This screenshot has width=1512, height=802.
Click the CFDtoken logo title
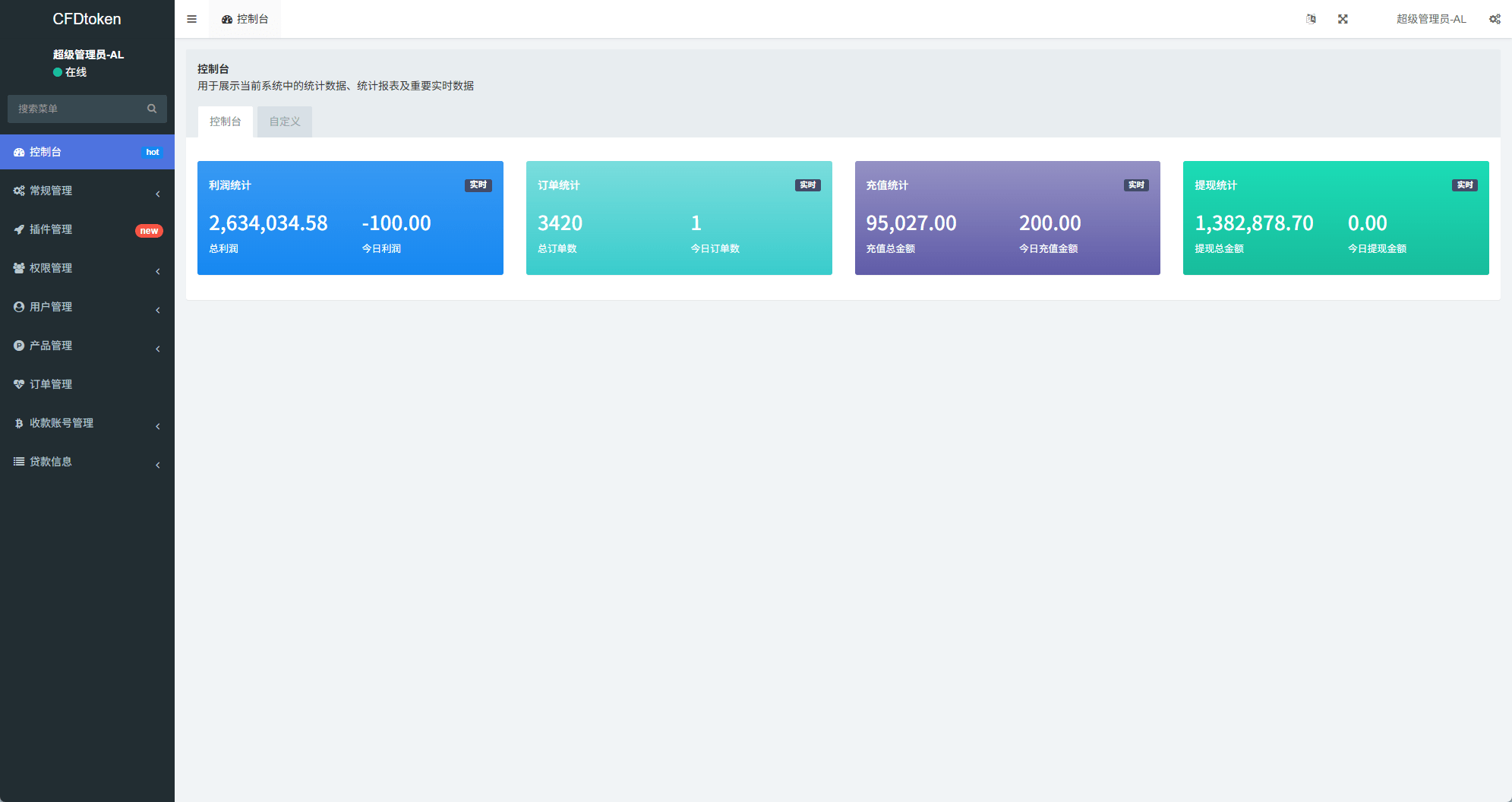[87, 19]
